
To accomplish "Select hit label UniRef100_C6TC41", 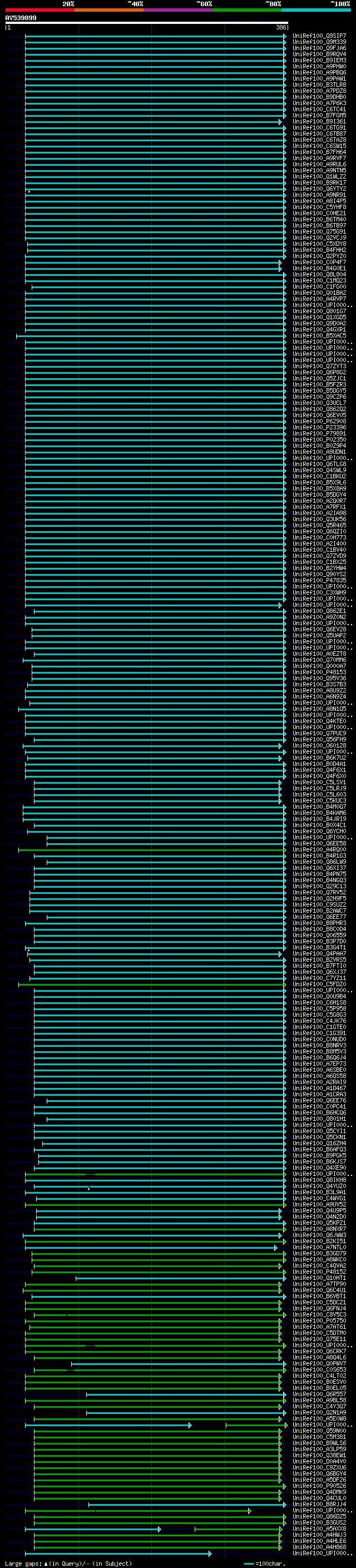I will (319, 109).
